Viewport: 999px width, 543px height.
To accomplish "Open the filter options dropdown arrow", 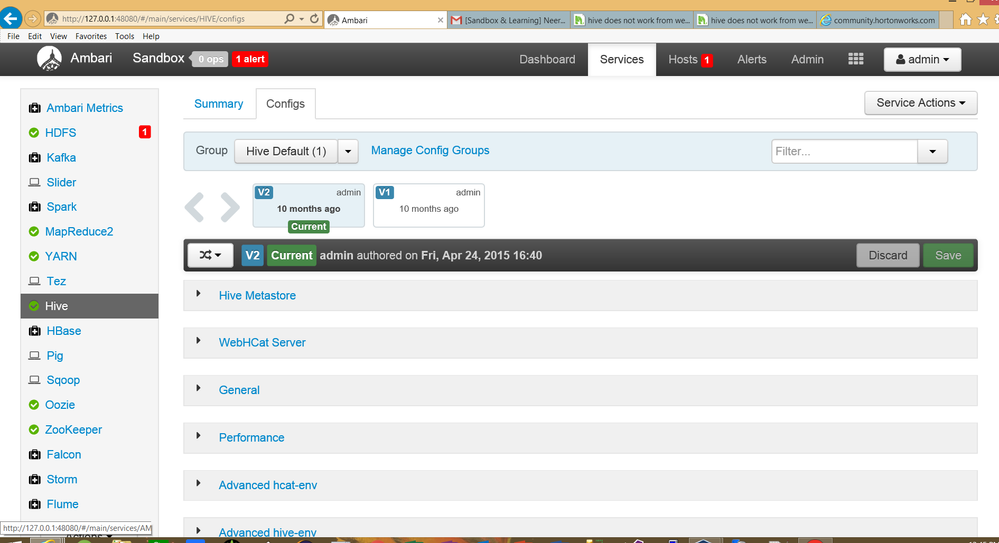I will click(932, 152).
